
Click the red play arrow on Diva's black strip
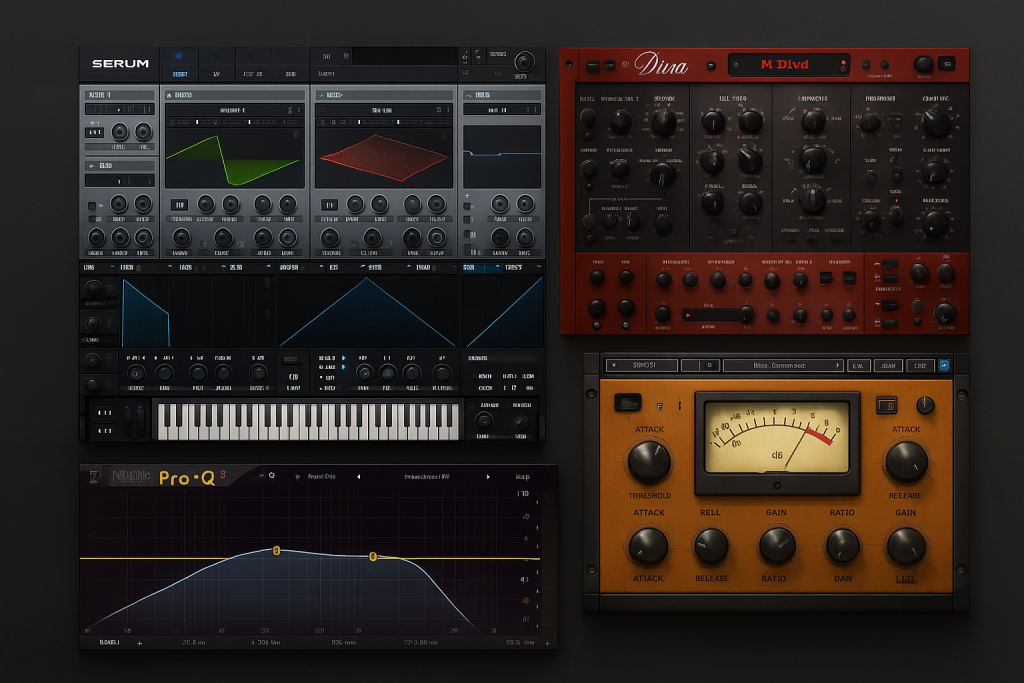click(688, 315)
